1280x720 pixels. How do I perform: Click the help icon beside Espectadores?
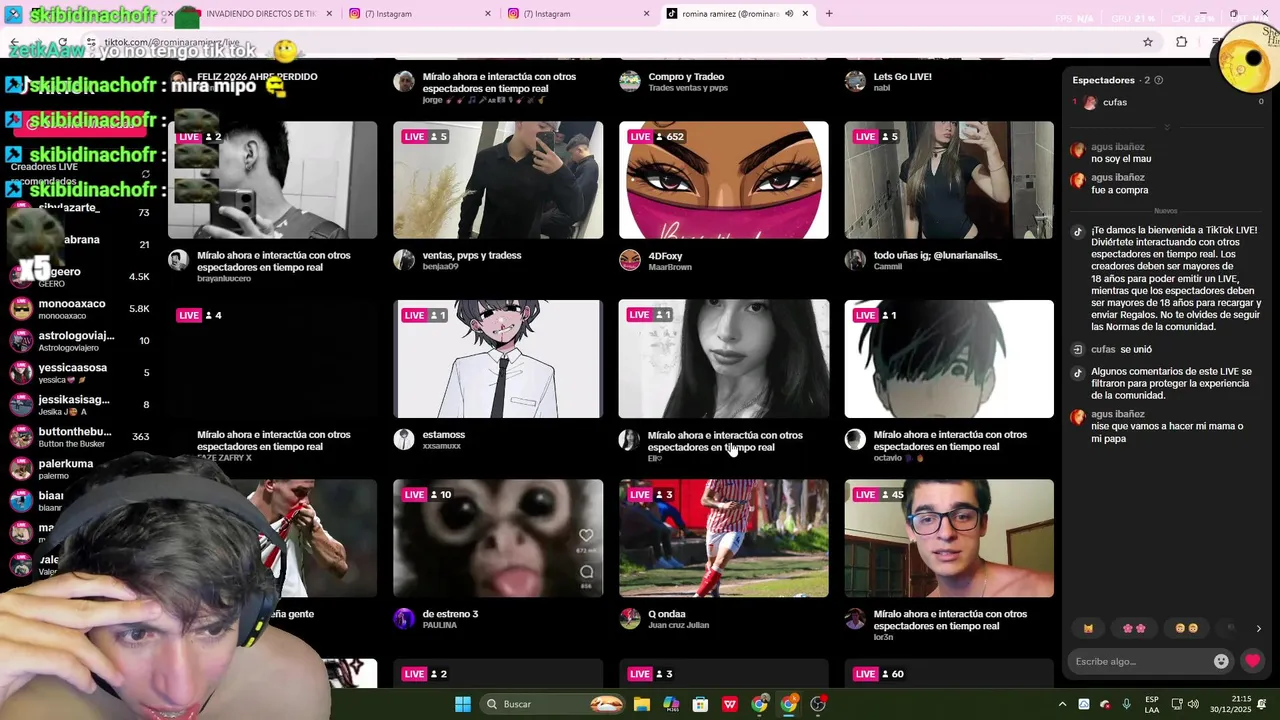(x=1159, y=80)
